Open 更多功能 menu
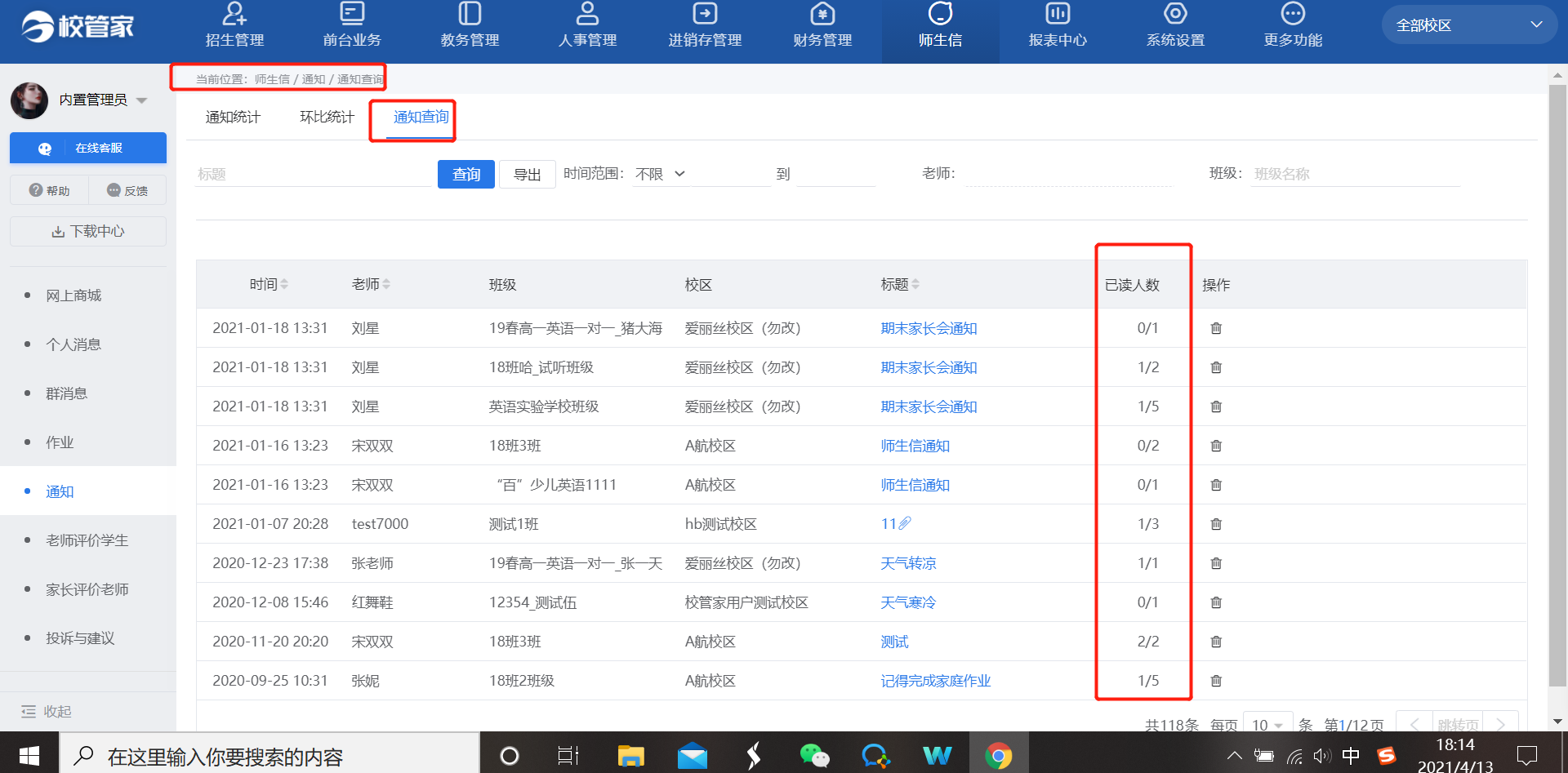 click(x=1293, y=27)
